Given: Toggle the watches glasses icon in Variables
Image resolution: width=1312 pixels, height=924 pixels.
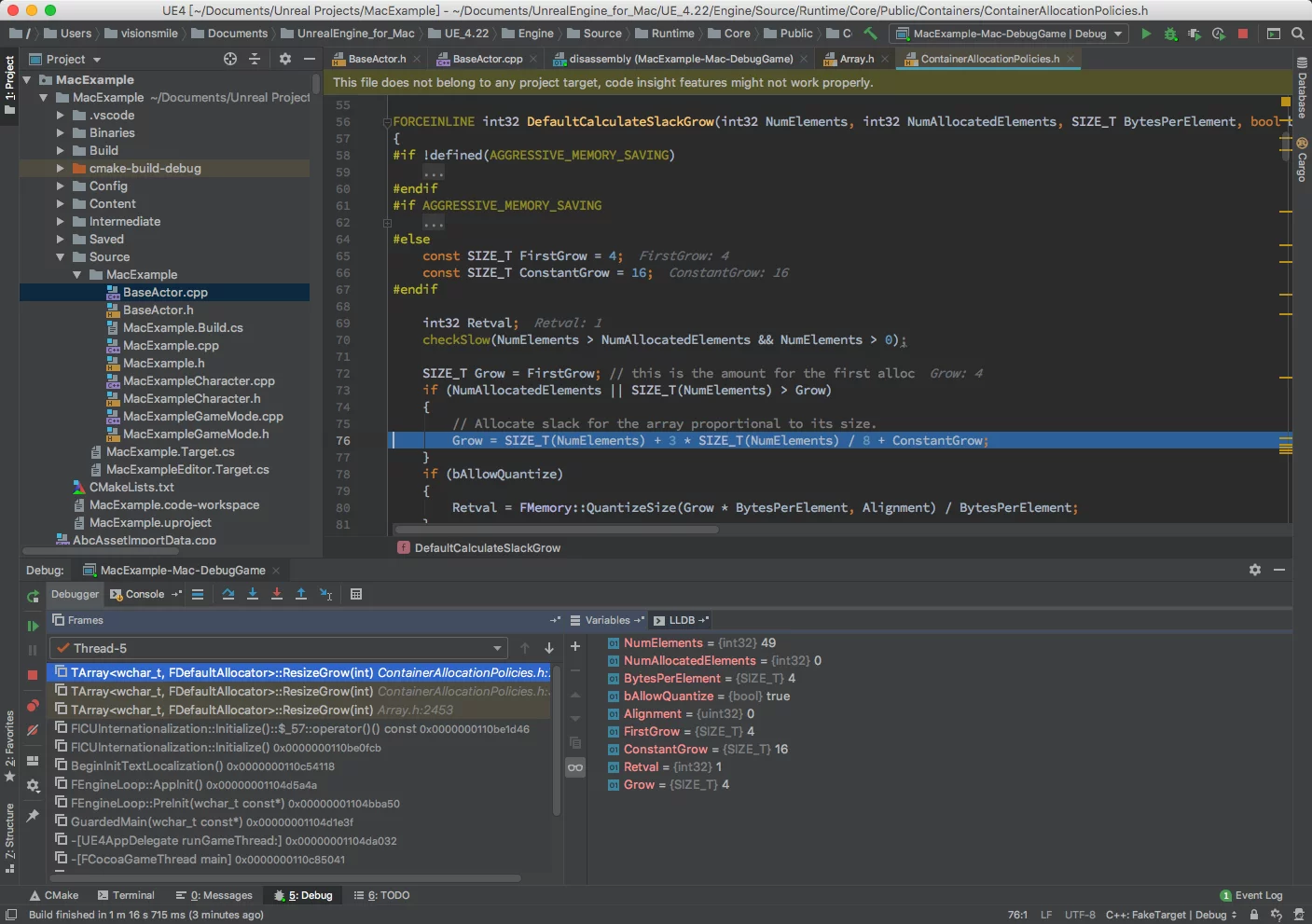Looking at the screenshot, I should pos(575,767).
